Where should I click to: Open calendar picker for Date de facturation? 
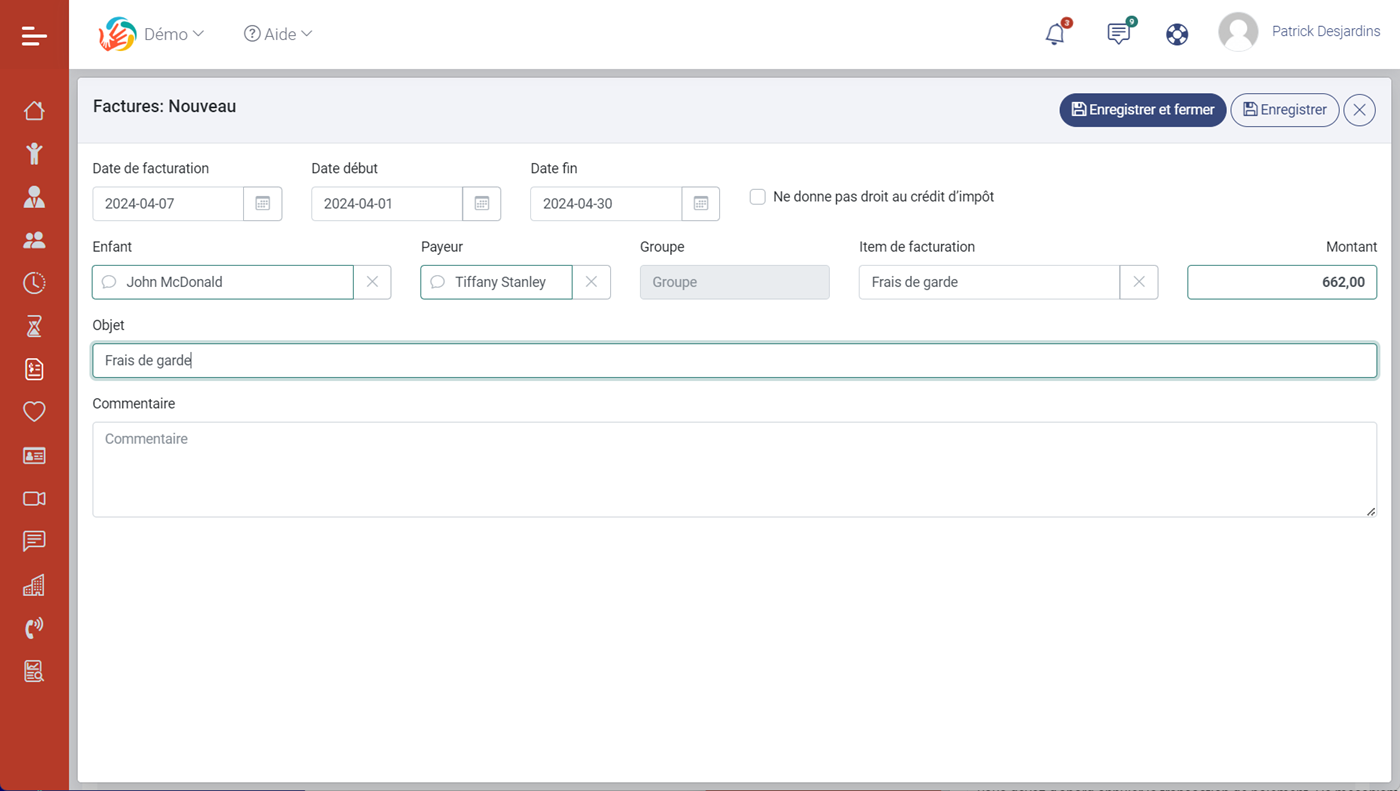(x=263, y=203)
